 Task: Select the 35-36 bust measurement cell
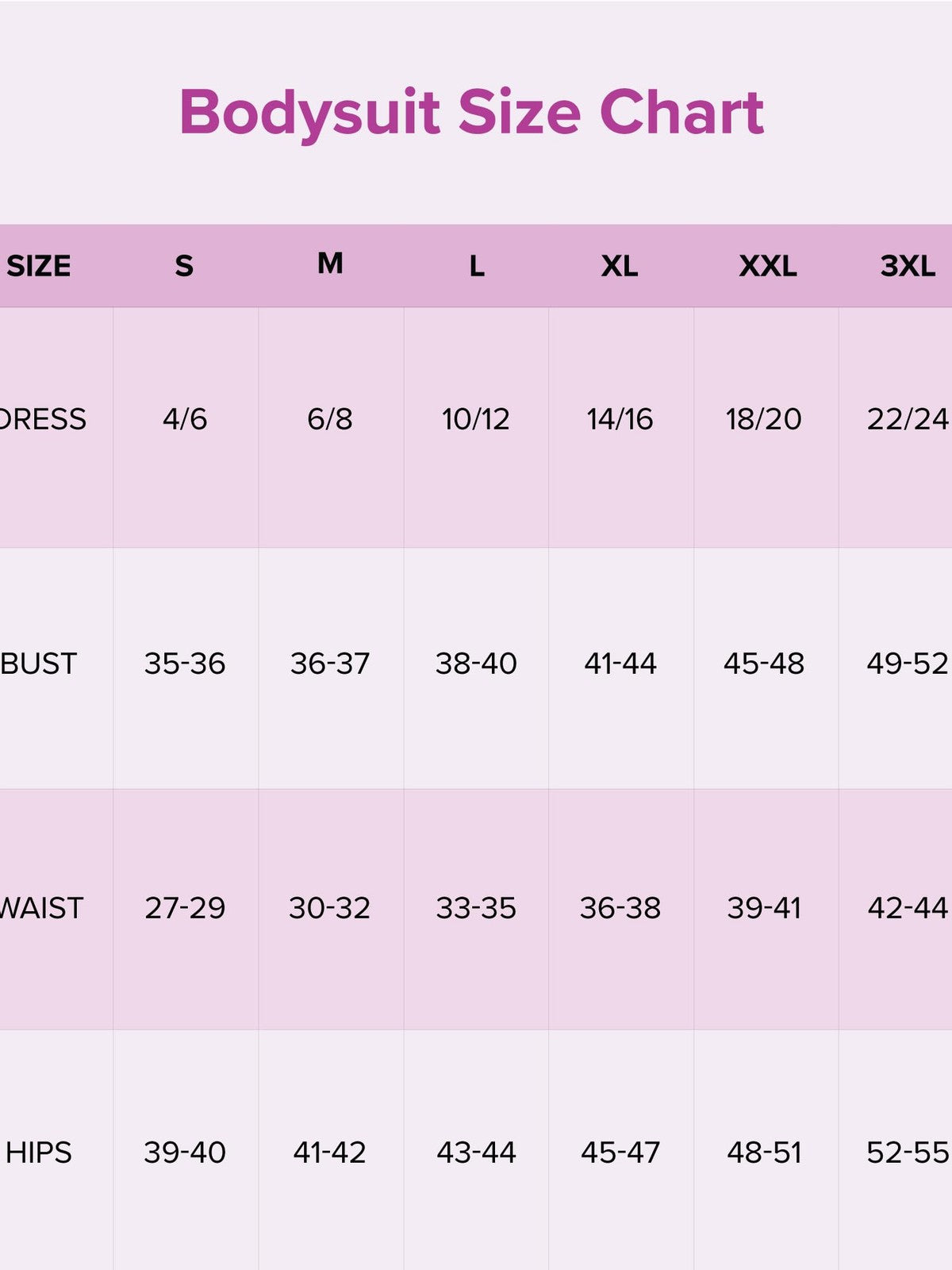185,664
